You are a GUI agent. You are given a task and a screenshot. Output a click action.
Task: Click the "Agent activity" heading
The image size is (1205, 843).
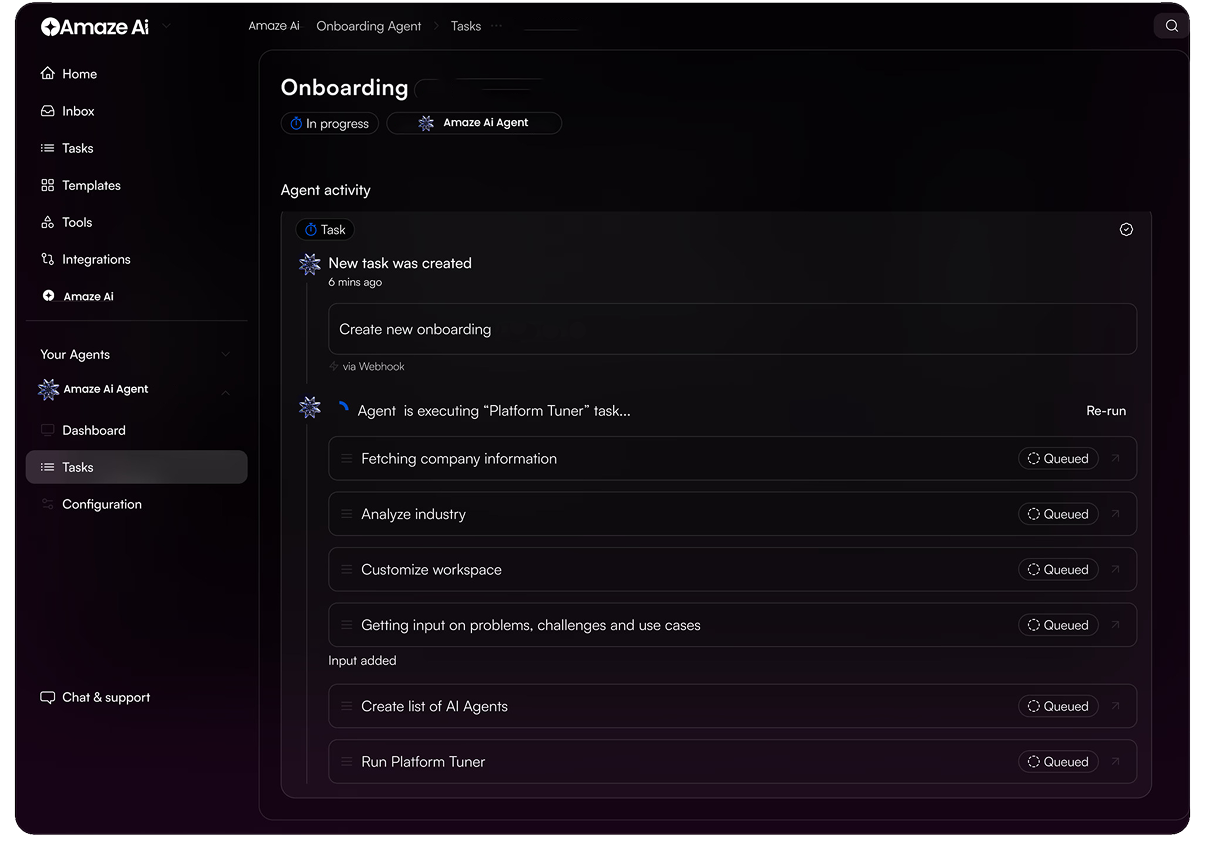tap(326, 190)
